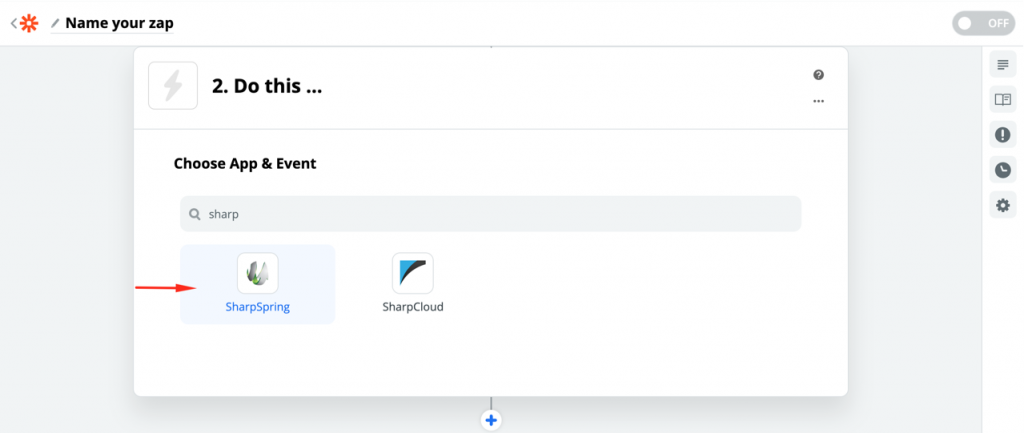Click the 'Name your zap' title
The image size is (1024, 433).
pos(118,23)
